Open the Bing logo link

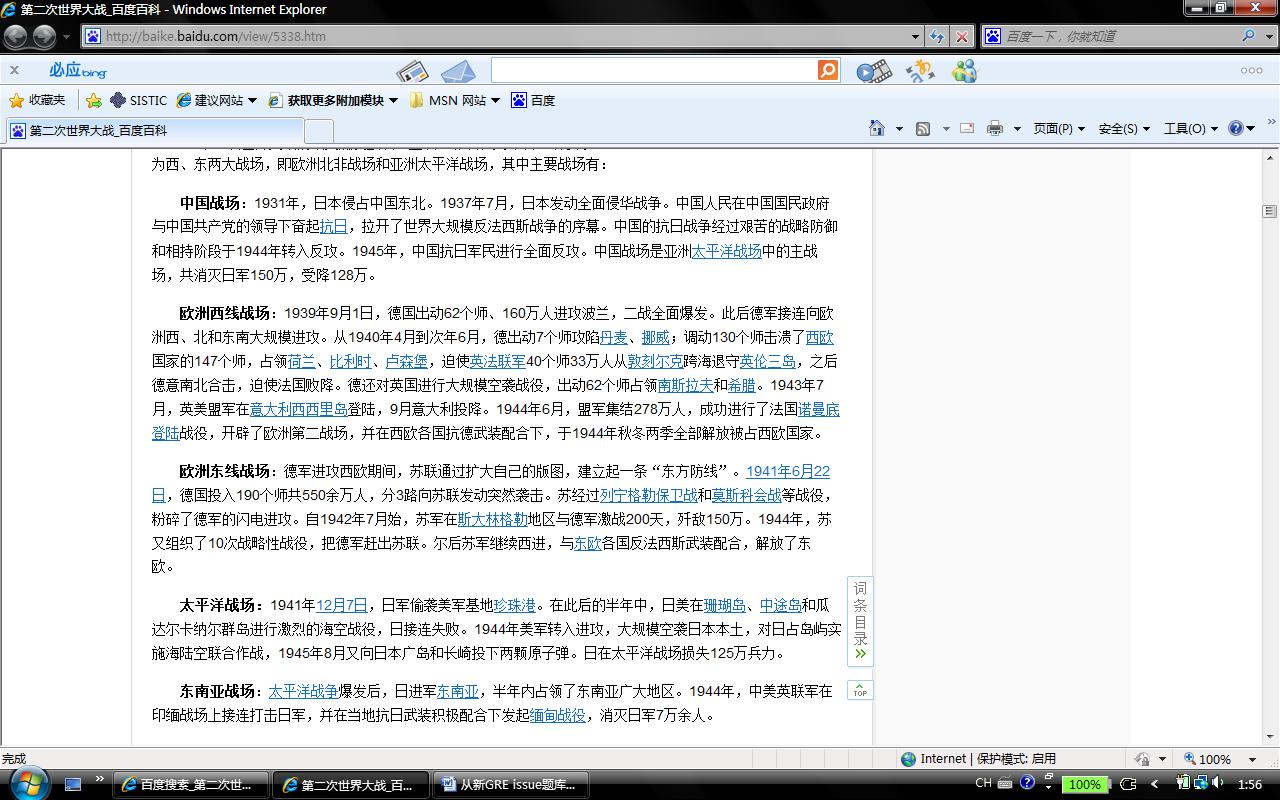(x=77, y=70)
